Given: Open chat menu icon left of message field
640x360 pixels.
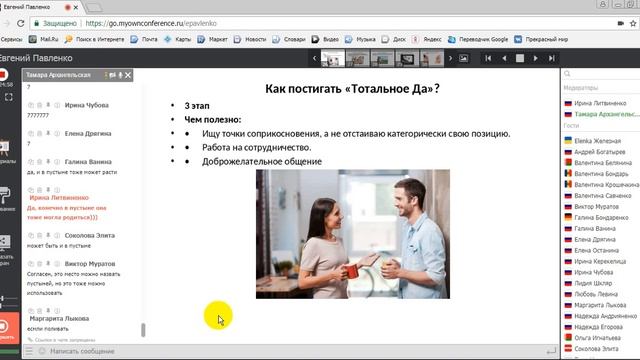Looking at the screenshot, I should pyautogui.click(x=29, y=351).
